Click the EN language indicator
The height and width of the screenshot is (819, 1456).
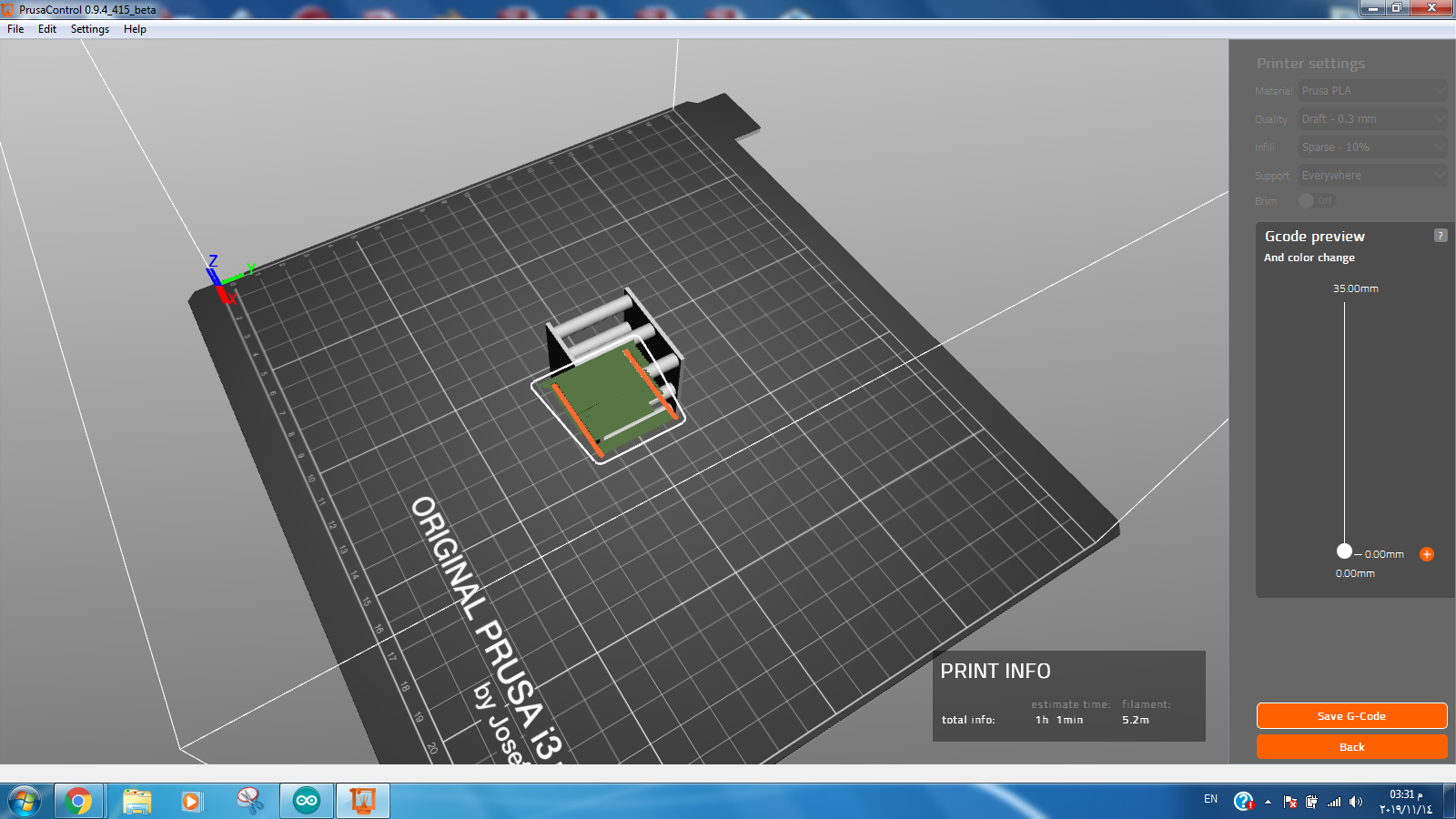coord(1210,799)
